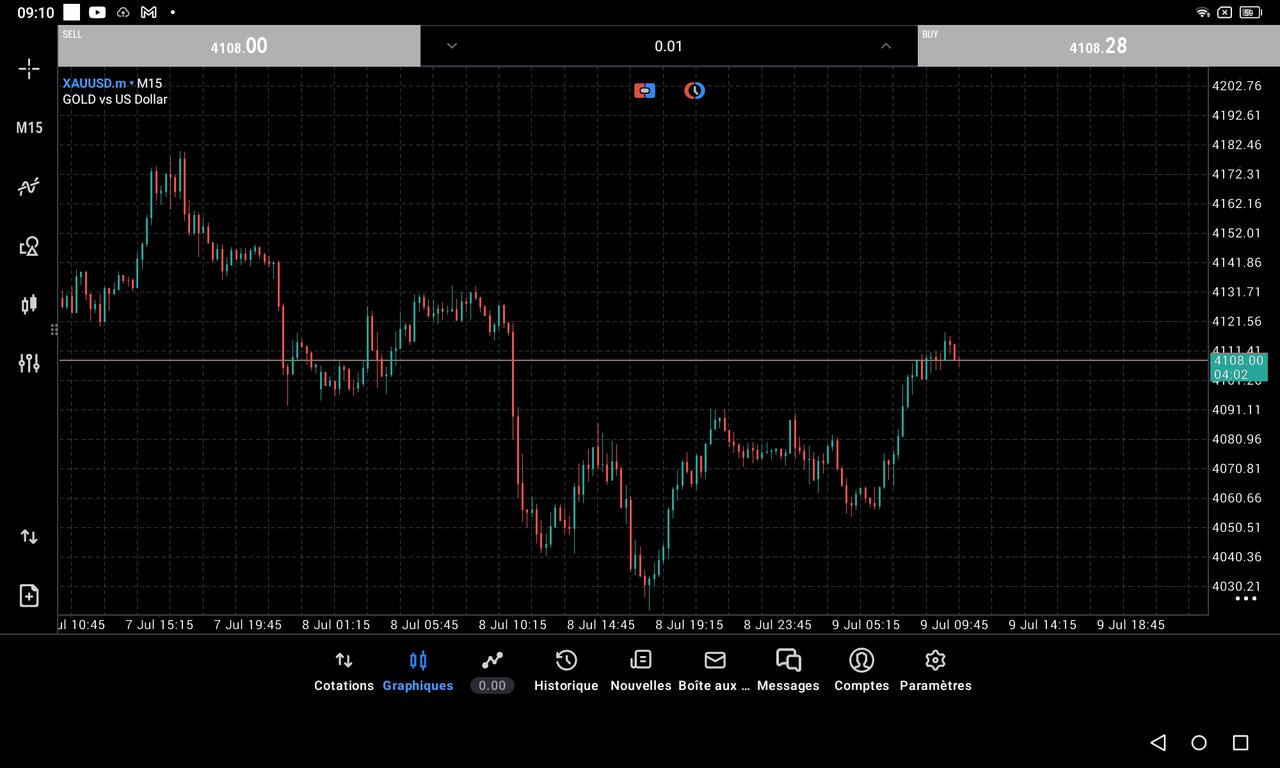Open the drawing objects tool
1280x768 pixels.
point(29,246)
